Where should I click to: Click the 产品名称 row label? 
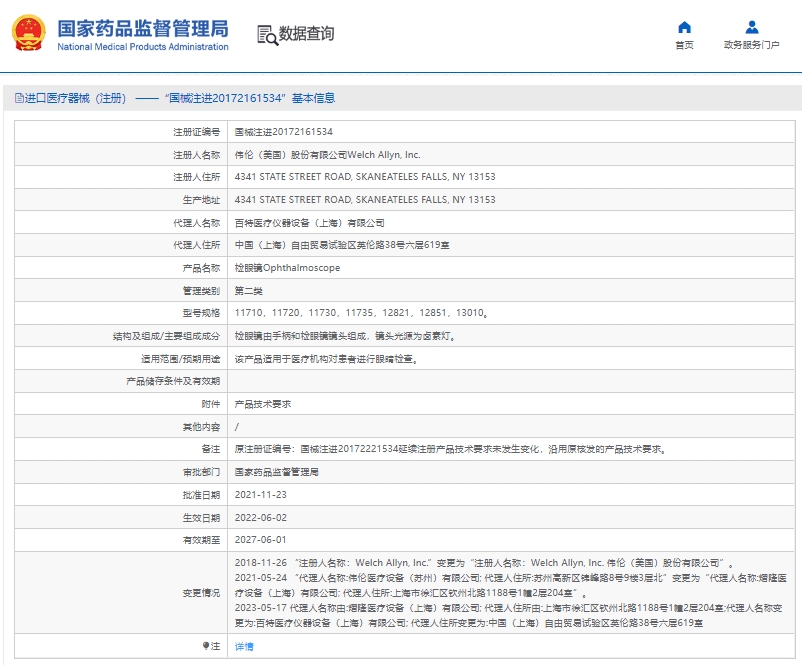pos(201,268)
